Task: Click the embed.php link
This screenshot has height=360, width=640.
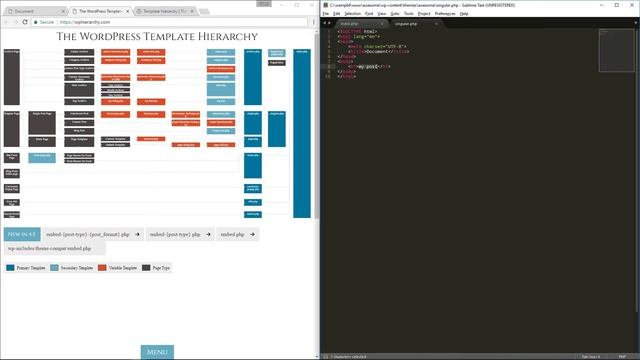Action: pyautogui.click(x=238, y=234)
